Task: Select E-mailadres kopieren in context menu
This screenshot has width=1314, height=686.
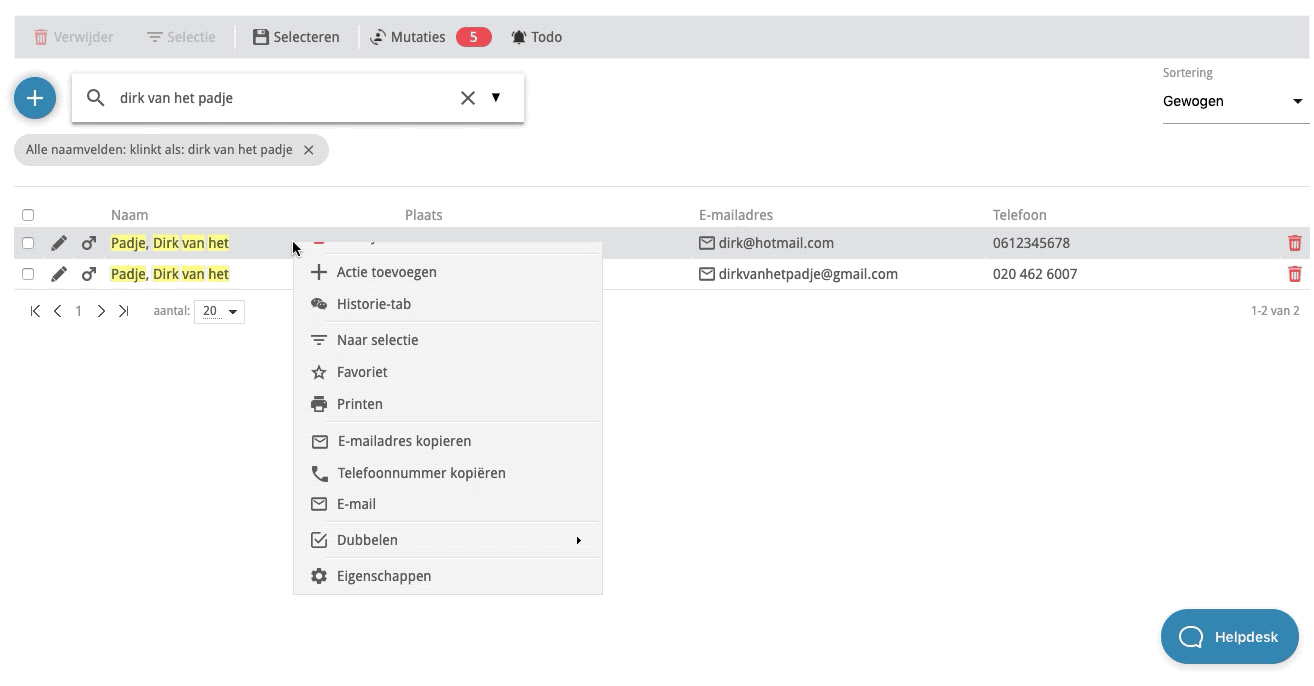Action: [404, 441]
